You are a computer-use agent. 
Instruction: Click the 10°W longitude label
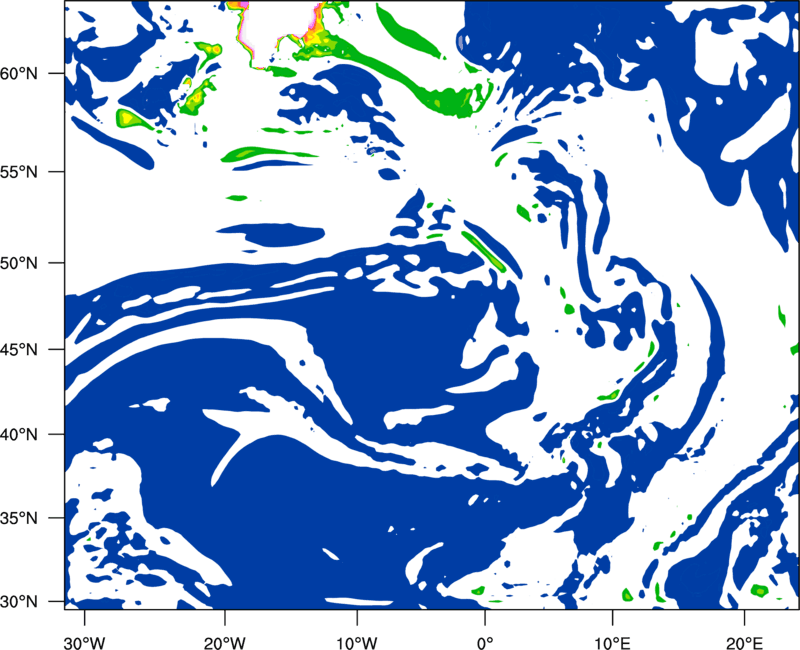[357, 643]
